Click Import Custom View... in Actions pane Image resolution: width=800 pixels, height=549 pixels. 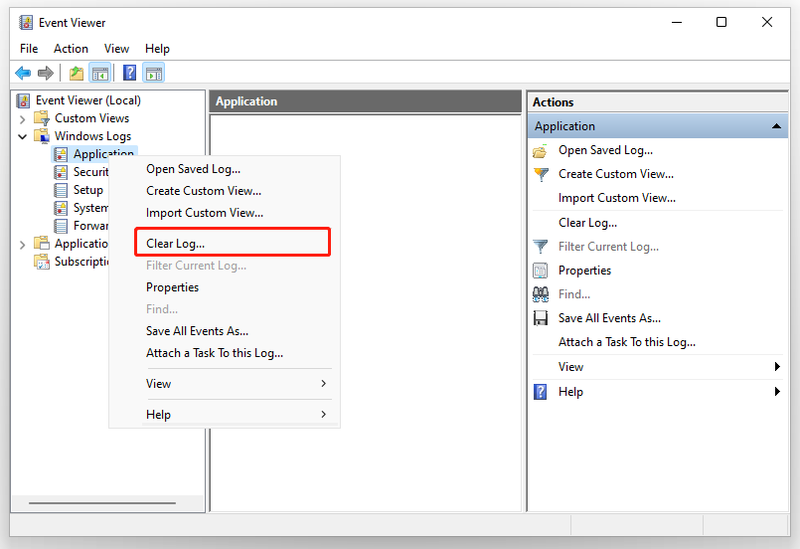(x=617, y=198)
